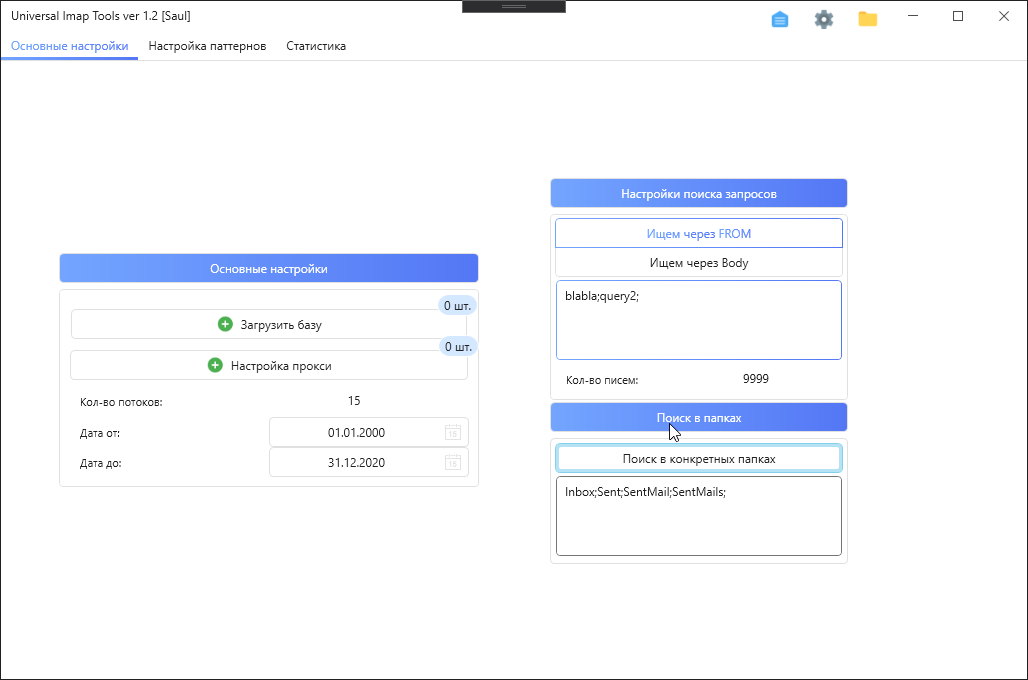The width and height of the screenshot is (1028, 680).
Task: Click the folders text box with Inbox;Sent
Action: (x=698, y=516)
